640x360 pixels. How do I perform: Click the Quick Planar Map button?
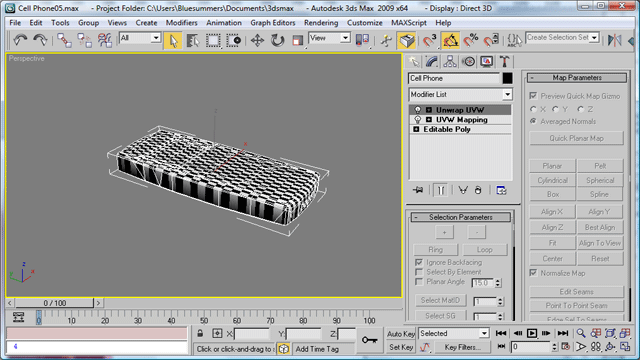click(576, 138)
